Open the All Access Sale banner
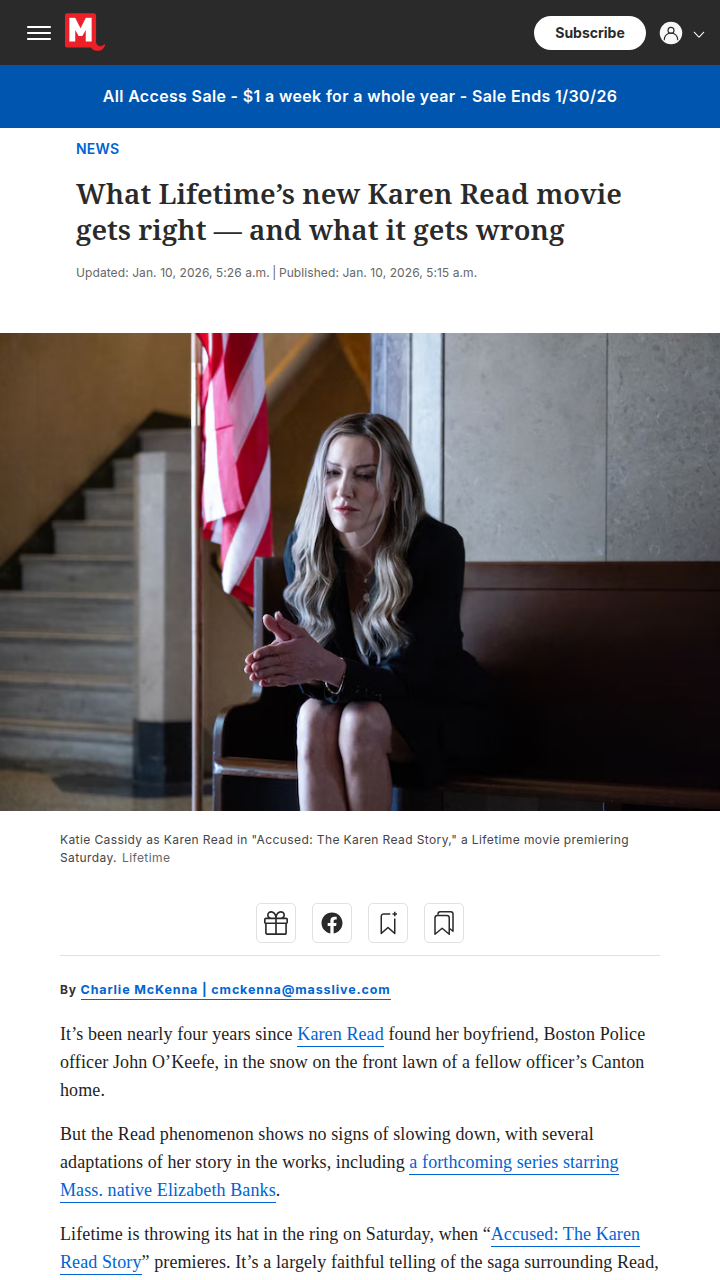 [x=360, y=97]
